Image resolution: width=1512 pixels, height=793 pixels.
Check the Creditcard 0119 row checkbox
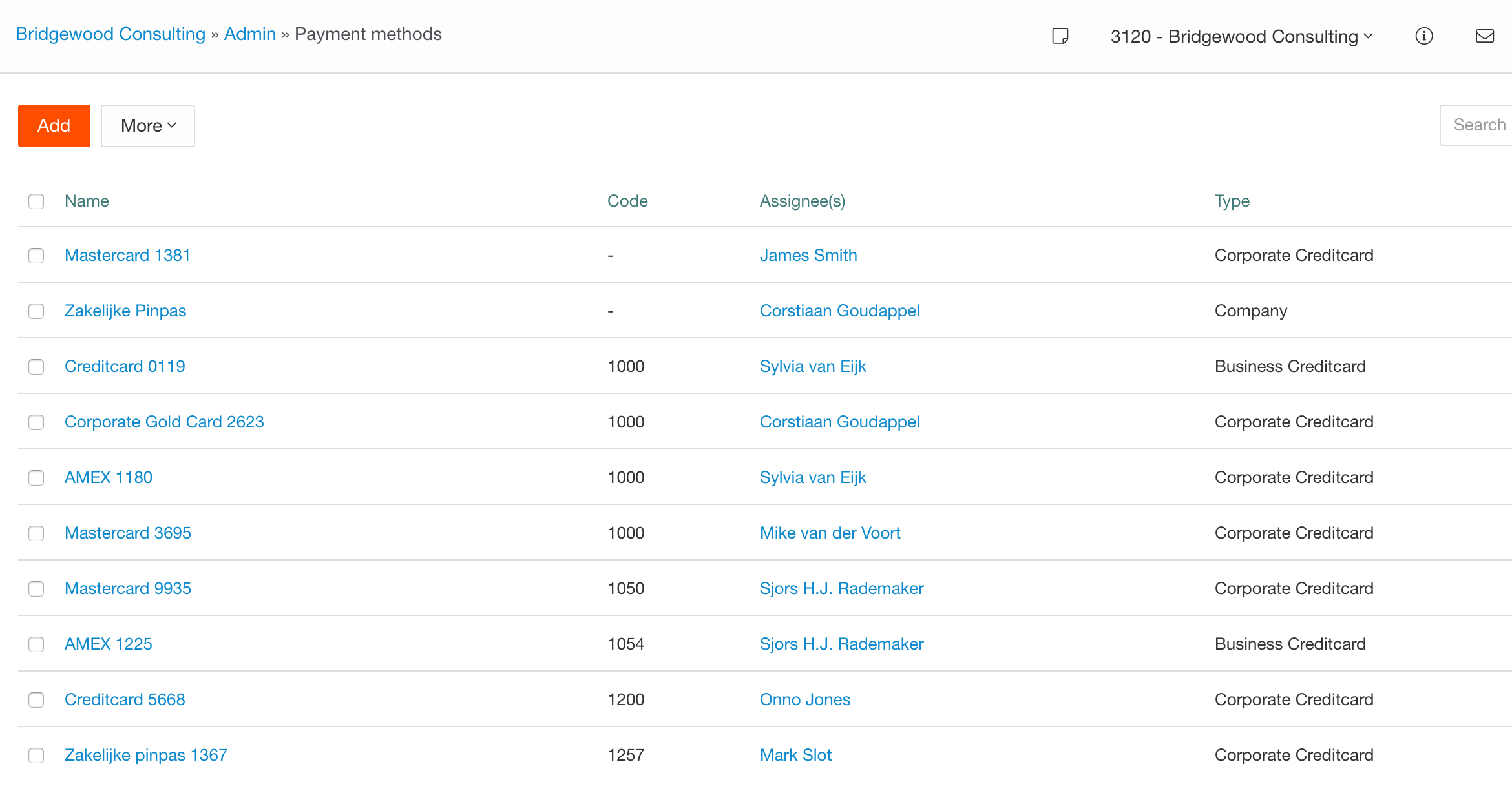[x=36, y=367]
